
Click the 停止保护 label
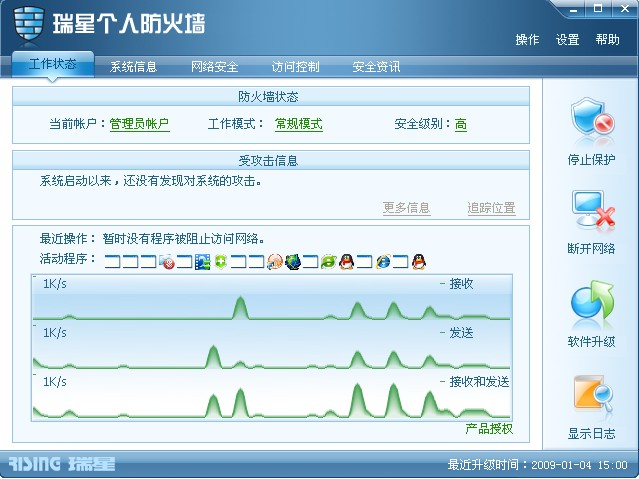(x=591, y=159)
